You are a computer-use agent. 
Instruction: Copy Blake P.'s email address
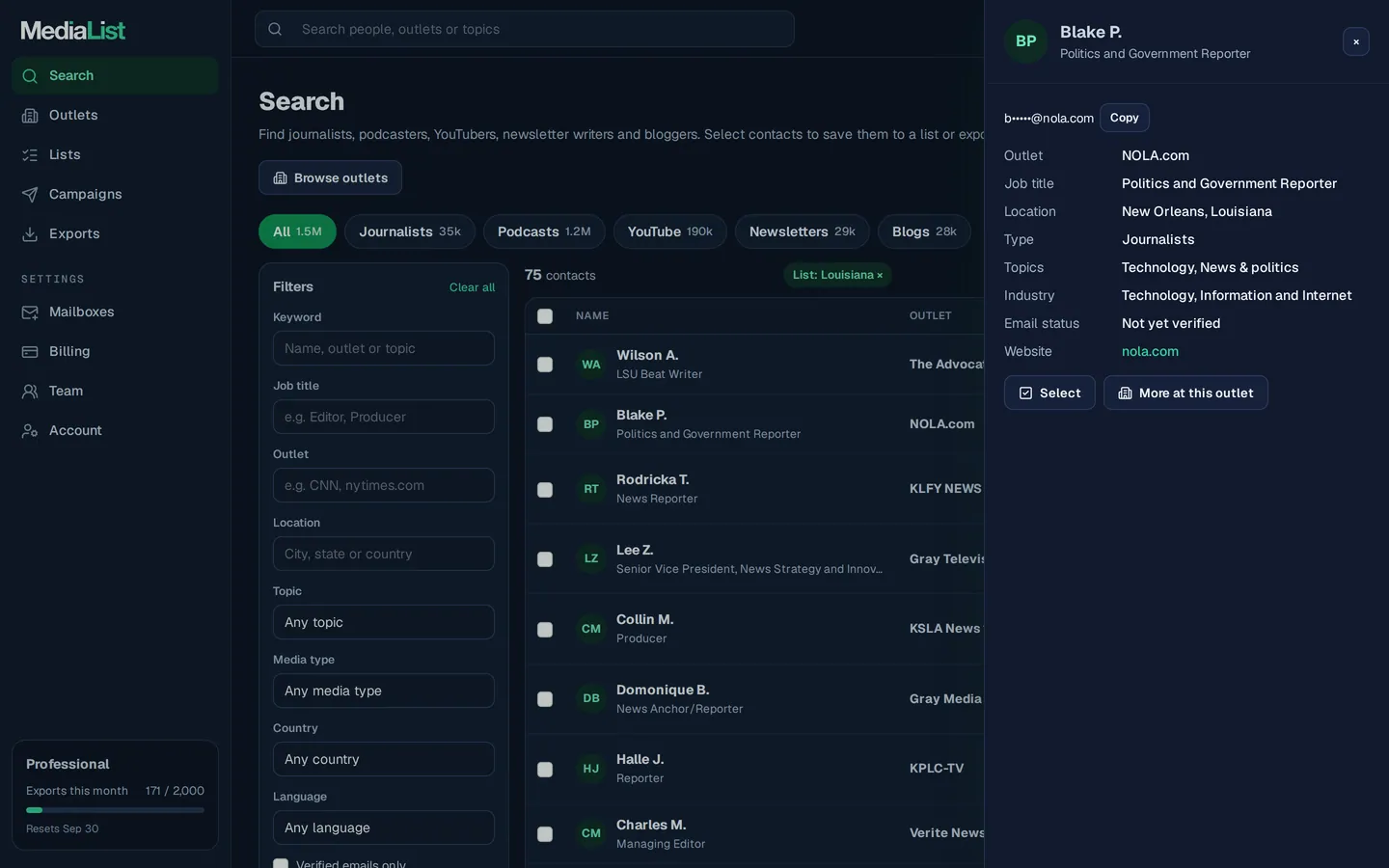click(1125, 118)
